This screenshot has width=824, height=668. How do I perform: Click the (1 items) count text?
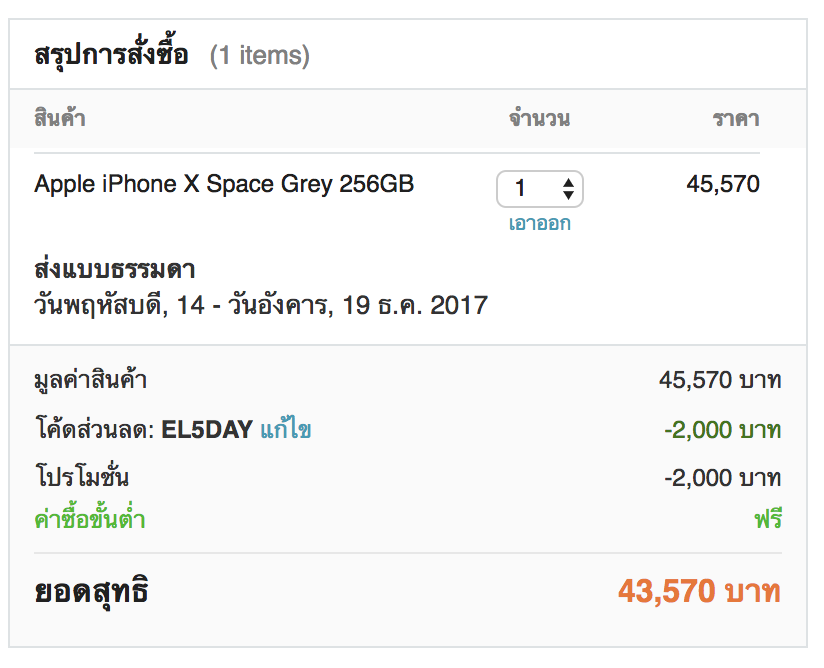(x=260, y=56)
